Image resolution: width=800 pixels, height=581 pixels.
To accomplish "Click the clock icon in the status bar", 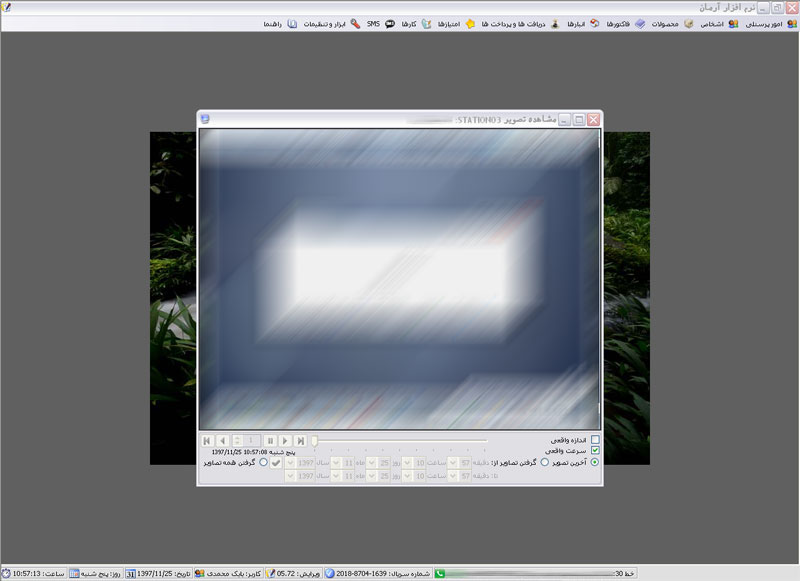I will (6, 574).
